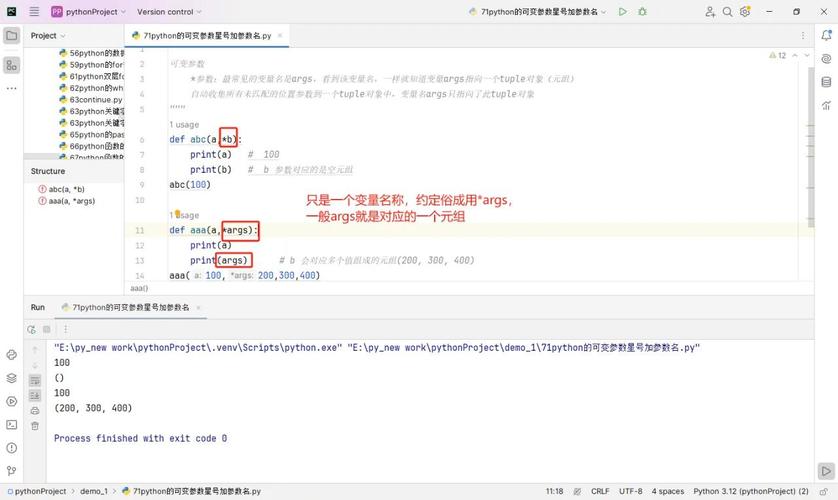
Task: Open Run toolbar more options
Action: [x=65, y=330]
